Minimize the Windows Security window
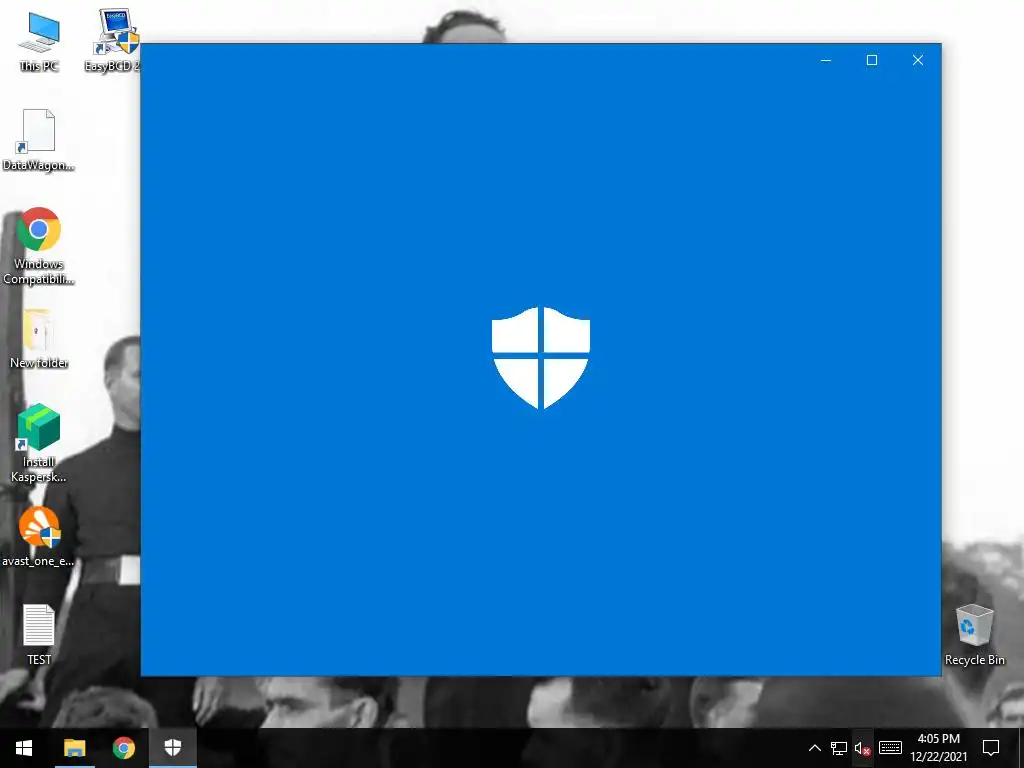The image size is (1024, 768). coord(826,60)
